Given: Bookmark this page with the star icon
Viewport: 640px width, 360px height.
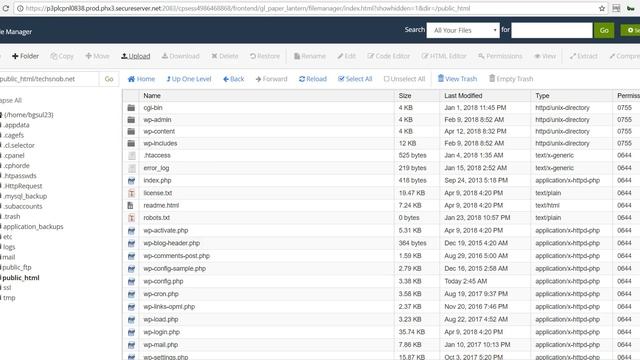Looking at the screenshot, I should [x=602, y=8].
